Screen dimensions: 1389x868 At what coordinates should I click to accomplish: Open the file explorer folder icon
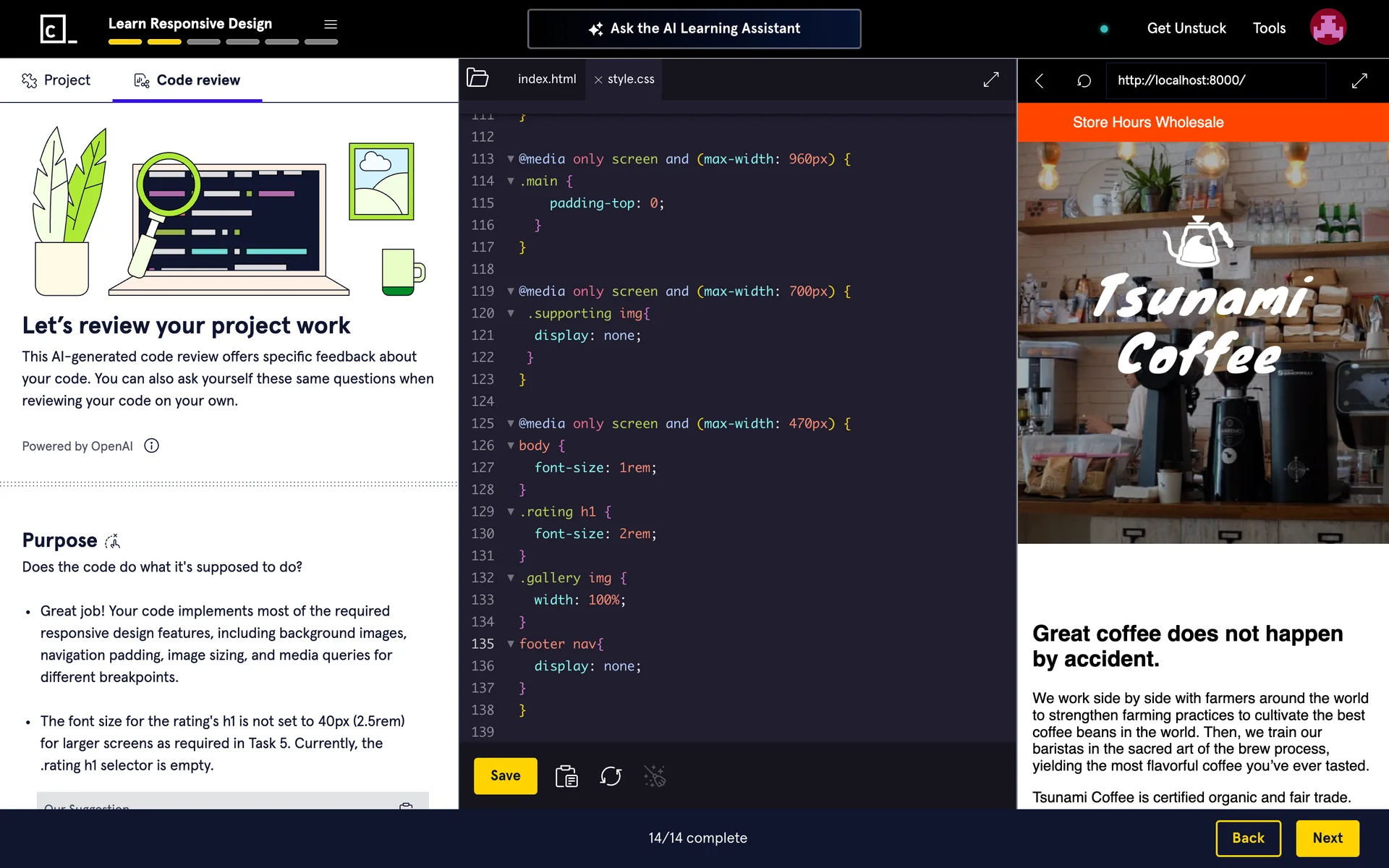point(477,78)
